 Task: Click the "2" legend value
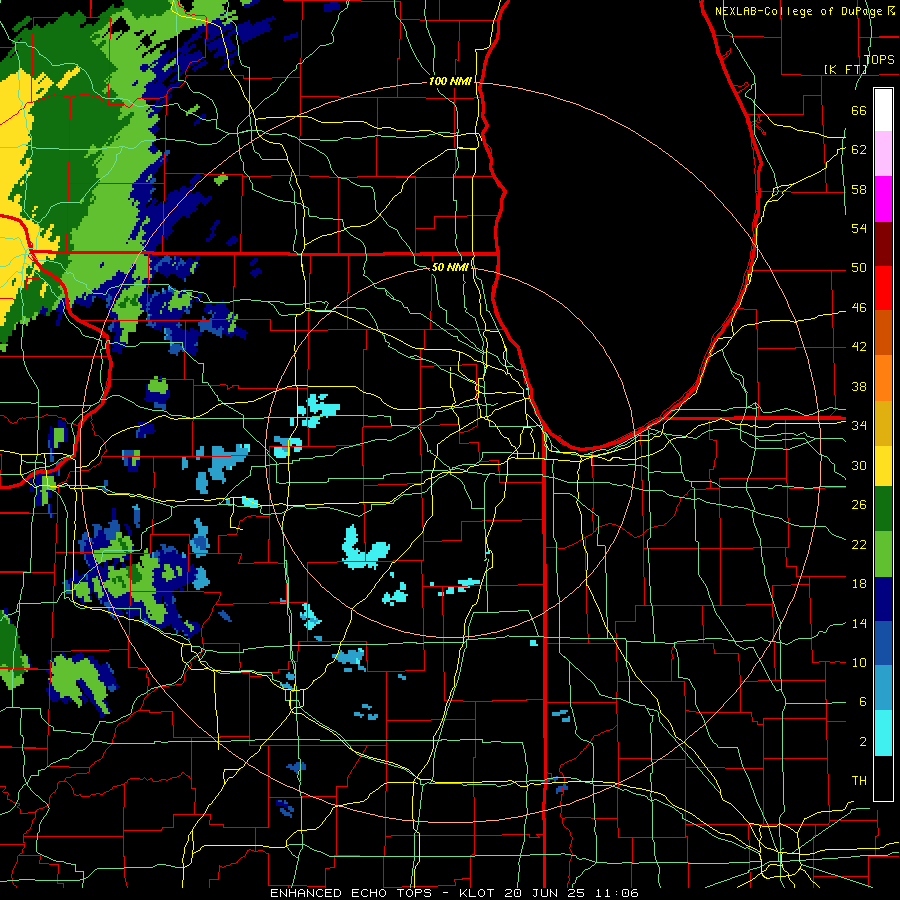pos(862,742)
